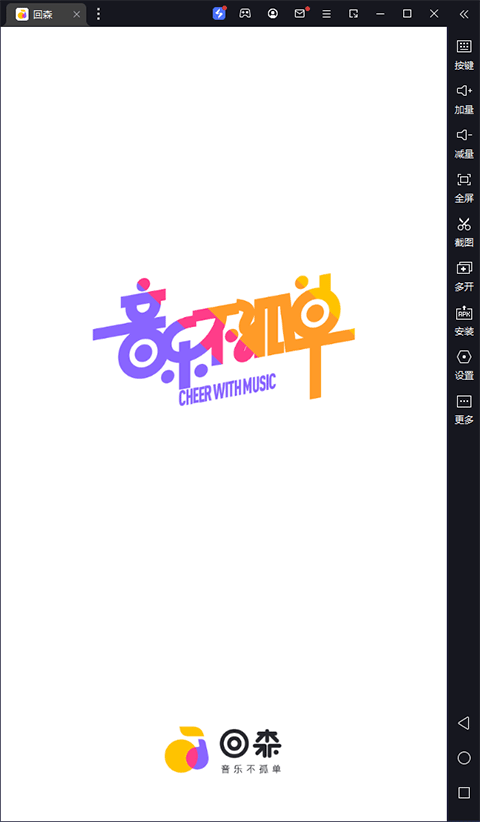Enter fullscreen with the 全屏 icon
480x822 pixels.
pyautogui.click(x=464, y=188)
